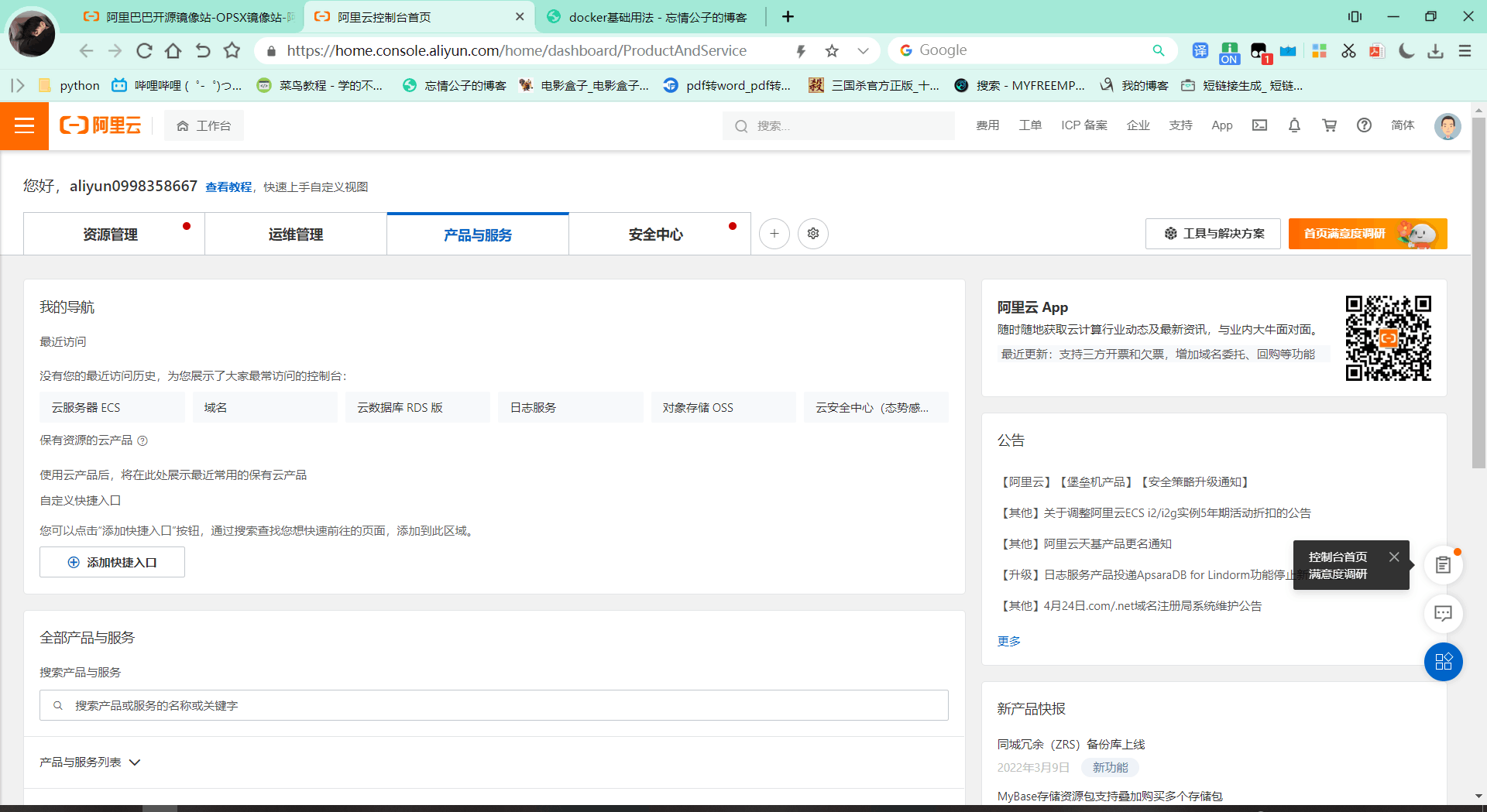This screenshot has height=812, width=1487.
Task: Open the browser main menu icon
Action: [x=1465, y=51]
